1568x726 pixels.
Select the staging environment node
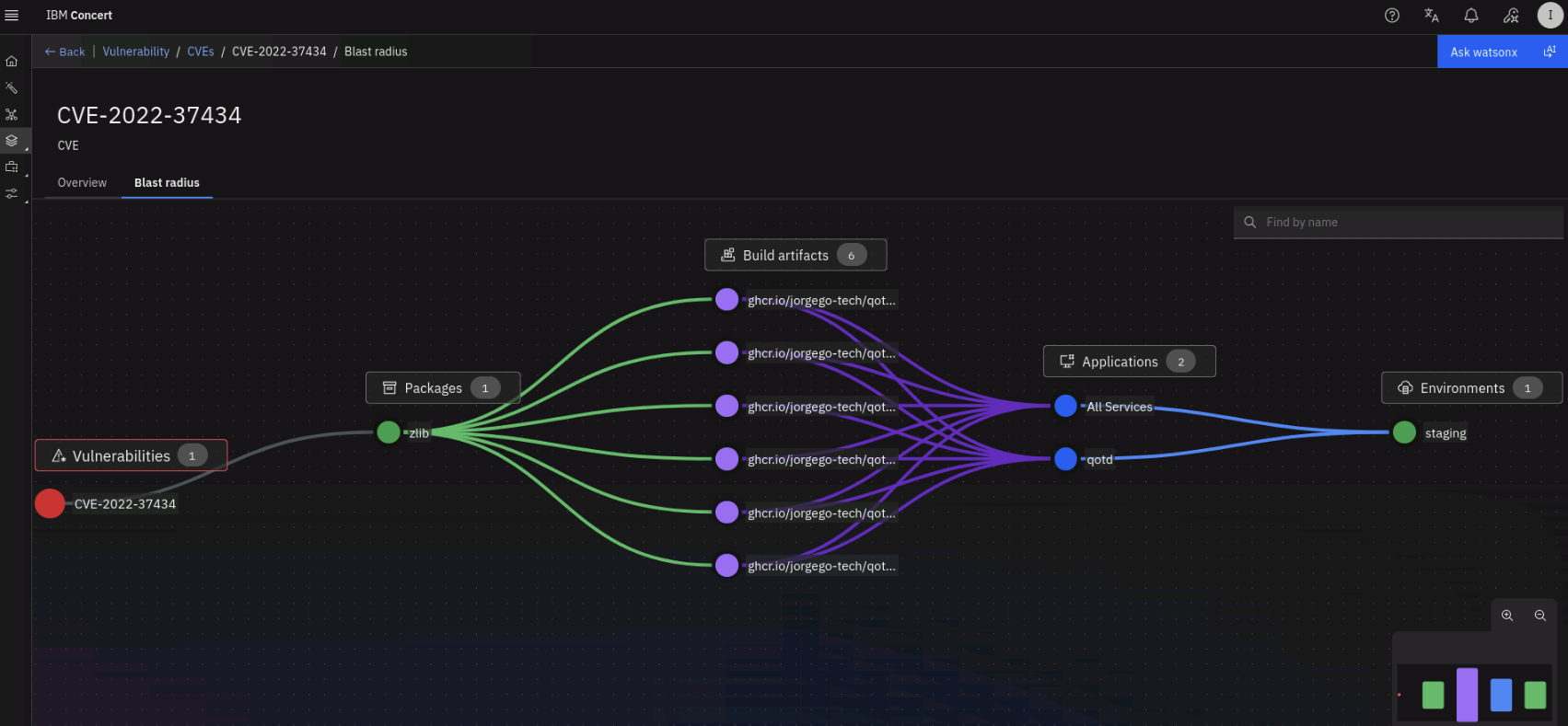point(1404,432)
